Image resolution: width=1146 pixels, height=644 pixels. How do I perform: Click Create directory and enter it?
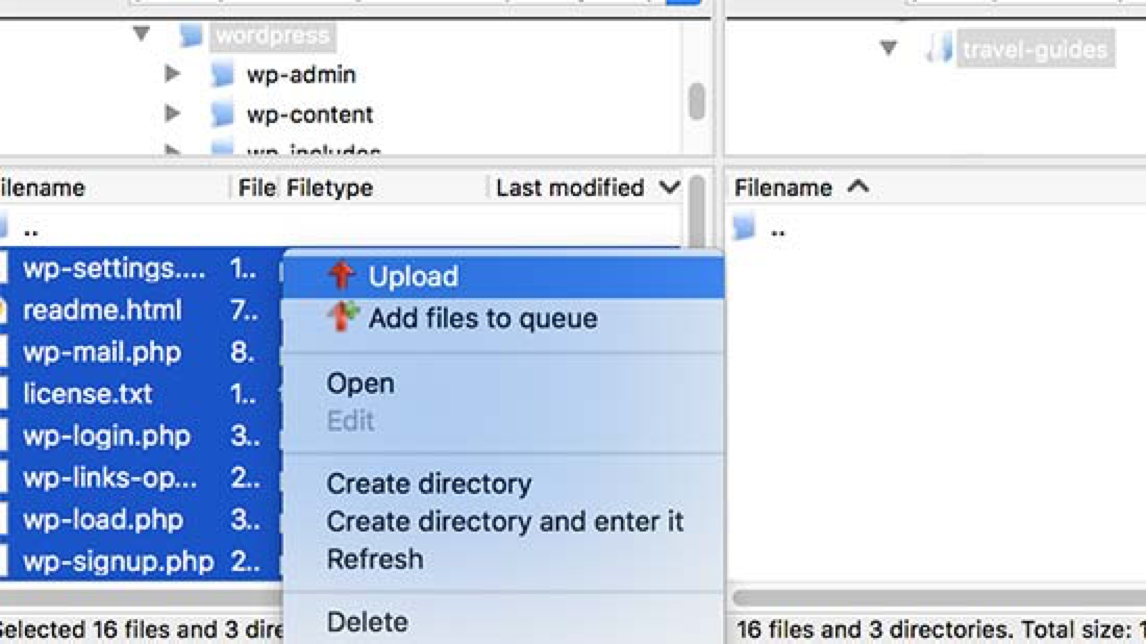pos(505,521)
